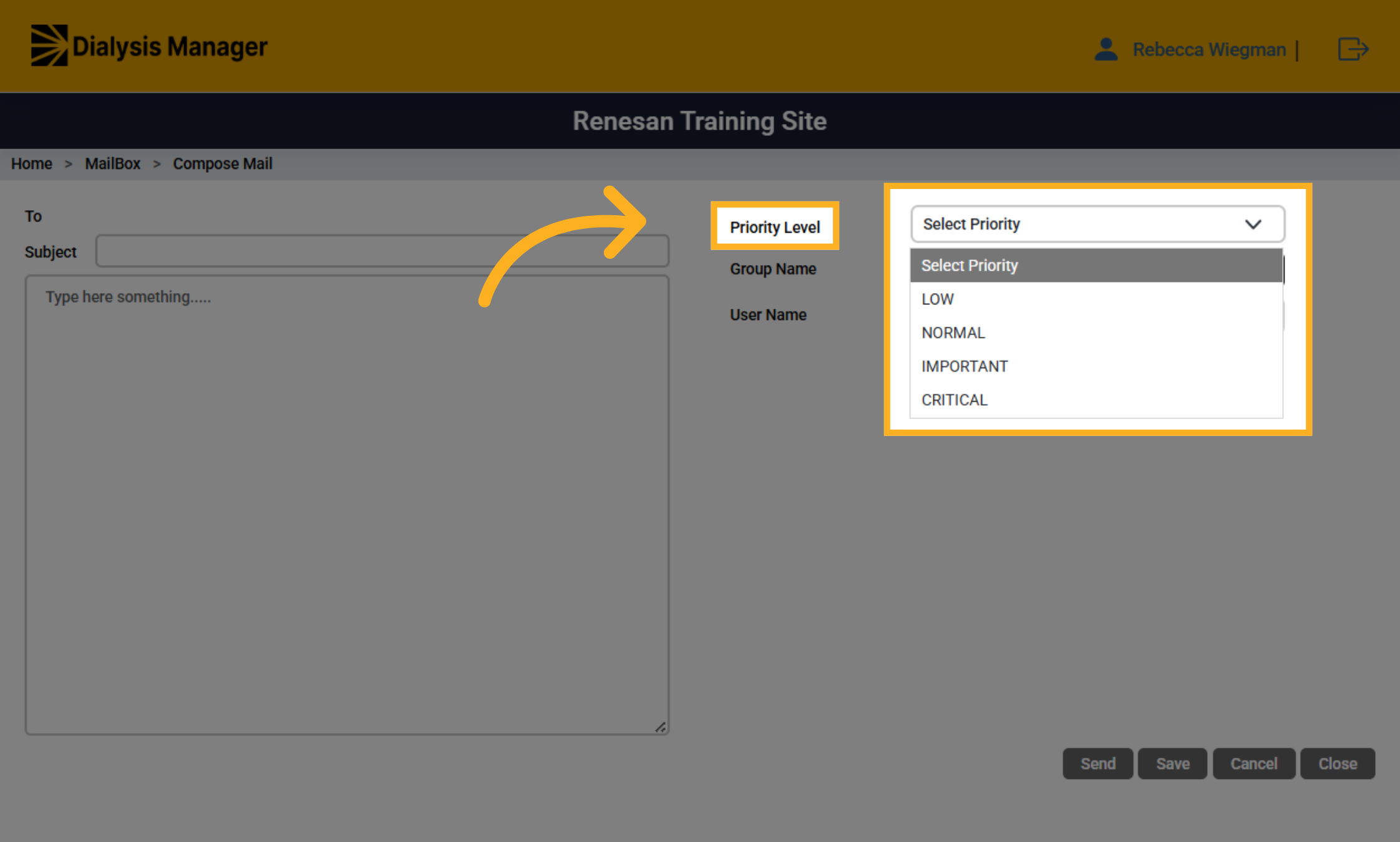The image size is (1400, 842).
Task: Click the Rebecca Wiegman user name
Action: pyautogui.click(x=1209, y=49)
